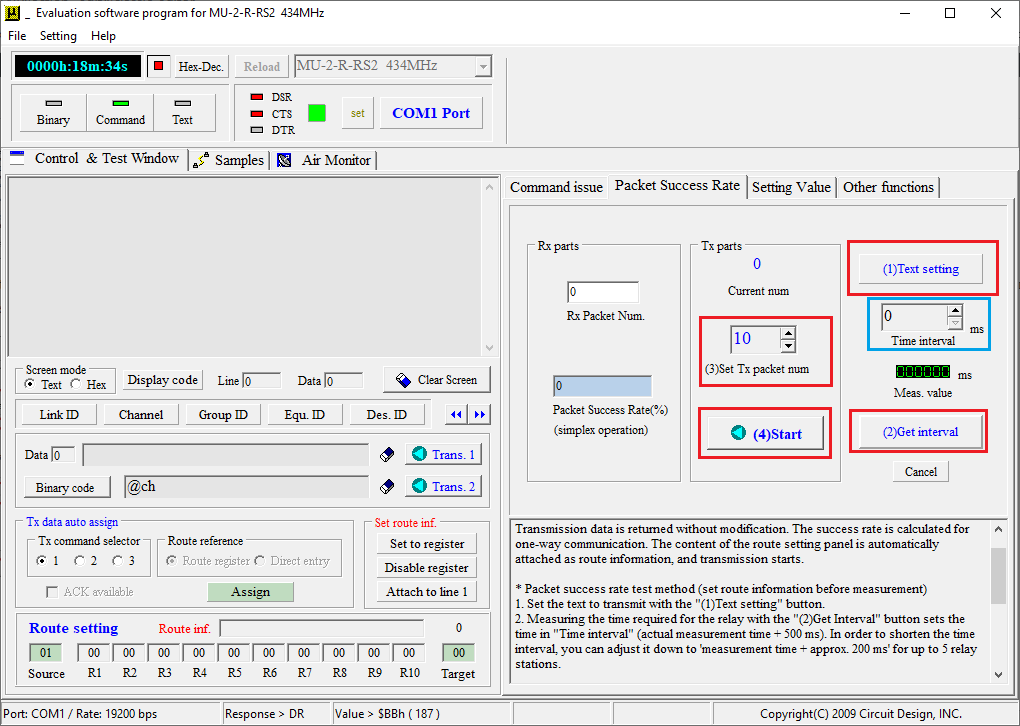Image resolution: width=1020 pixels, height=726 pixels.
Task: Click the DTR indicator light
Action: 257,130
